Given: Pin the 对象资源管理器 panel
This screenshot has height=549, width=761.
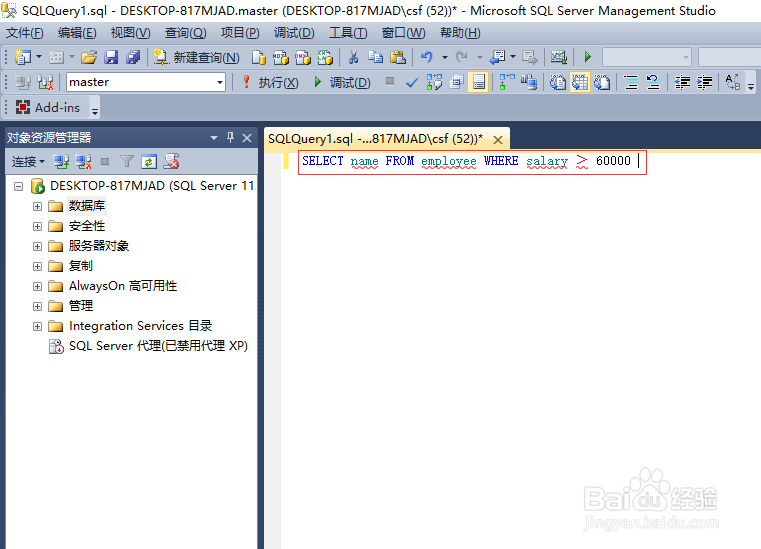Looking at the screenshot, I should [x=231, y=138].
